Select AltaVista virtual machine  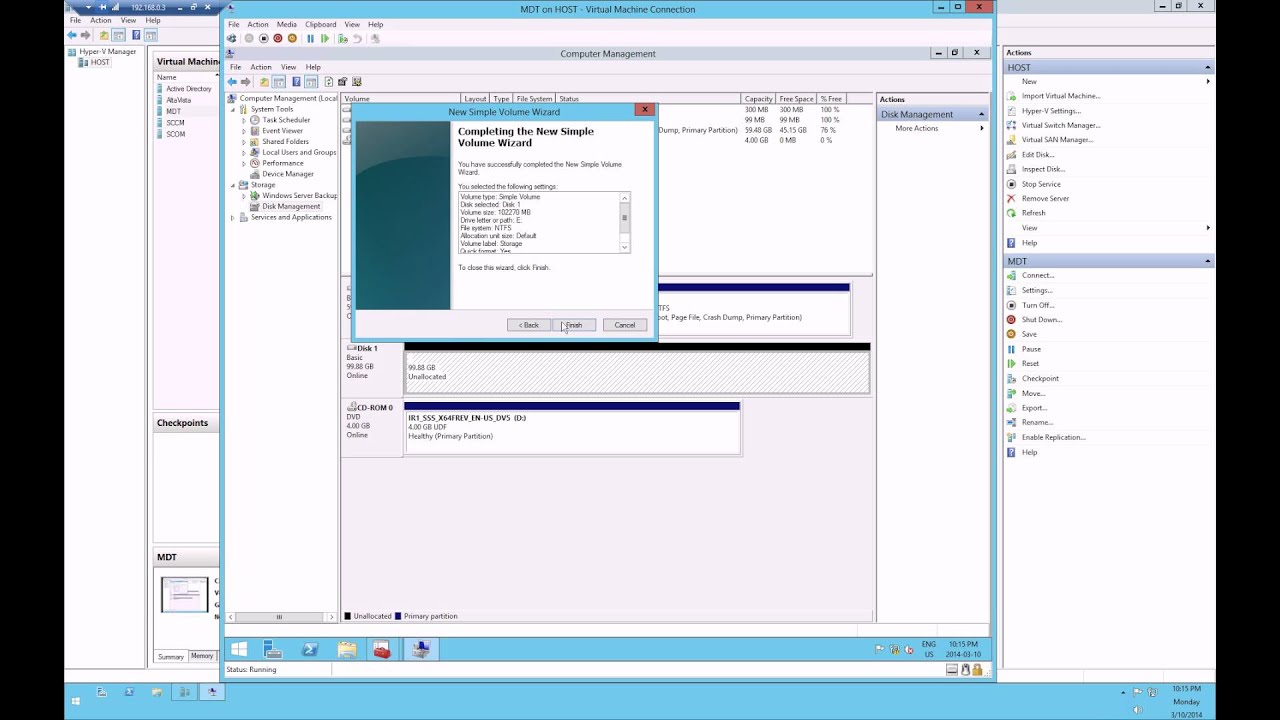coord(178,100)
